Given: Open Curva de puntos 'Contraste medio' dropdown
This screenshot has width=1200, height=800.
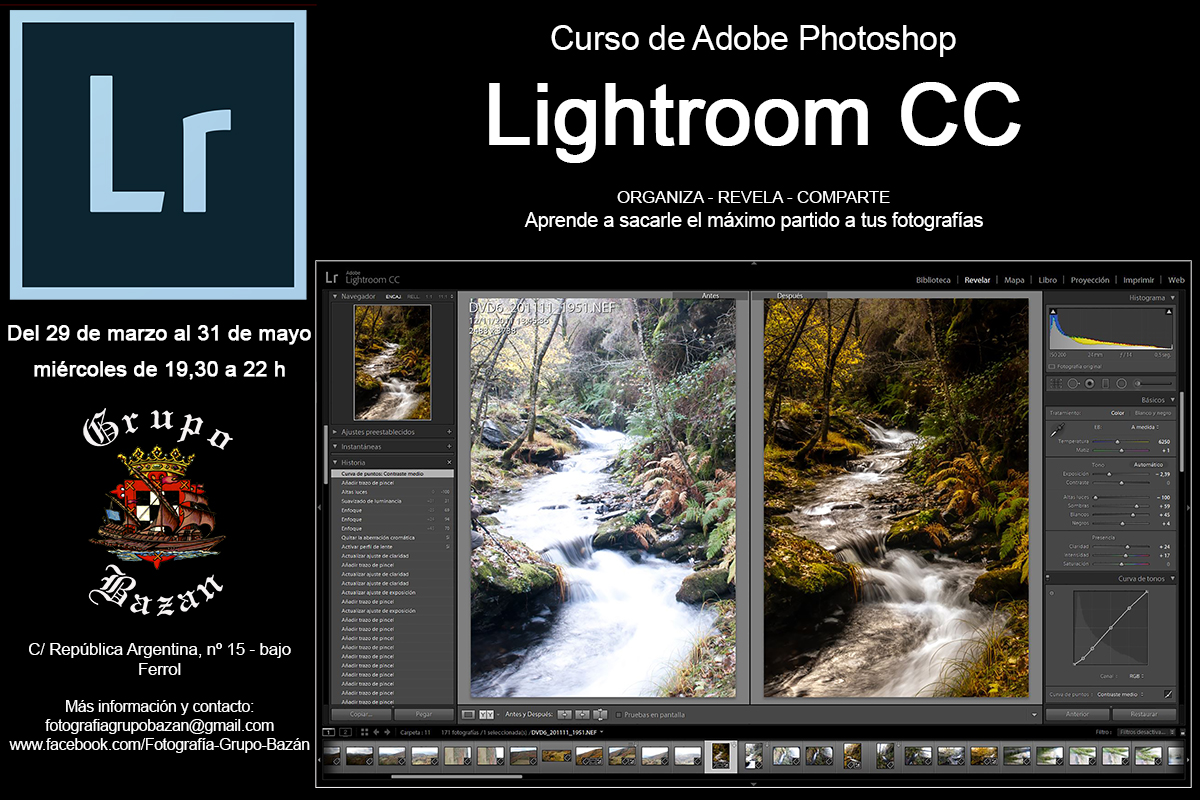Looking at the screenshot, I should coord(1120,694).
